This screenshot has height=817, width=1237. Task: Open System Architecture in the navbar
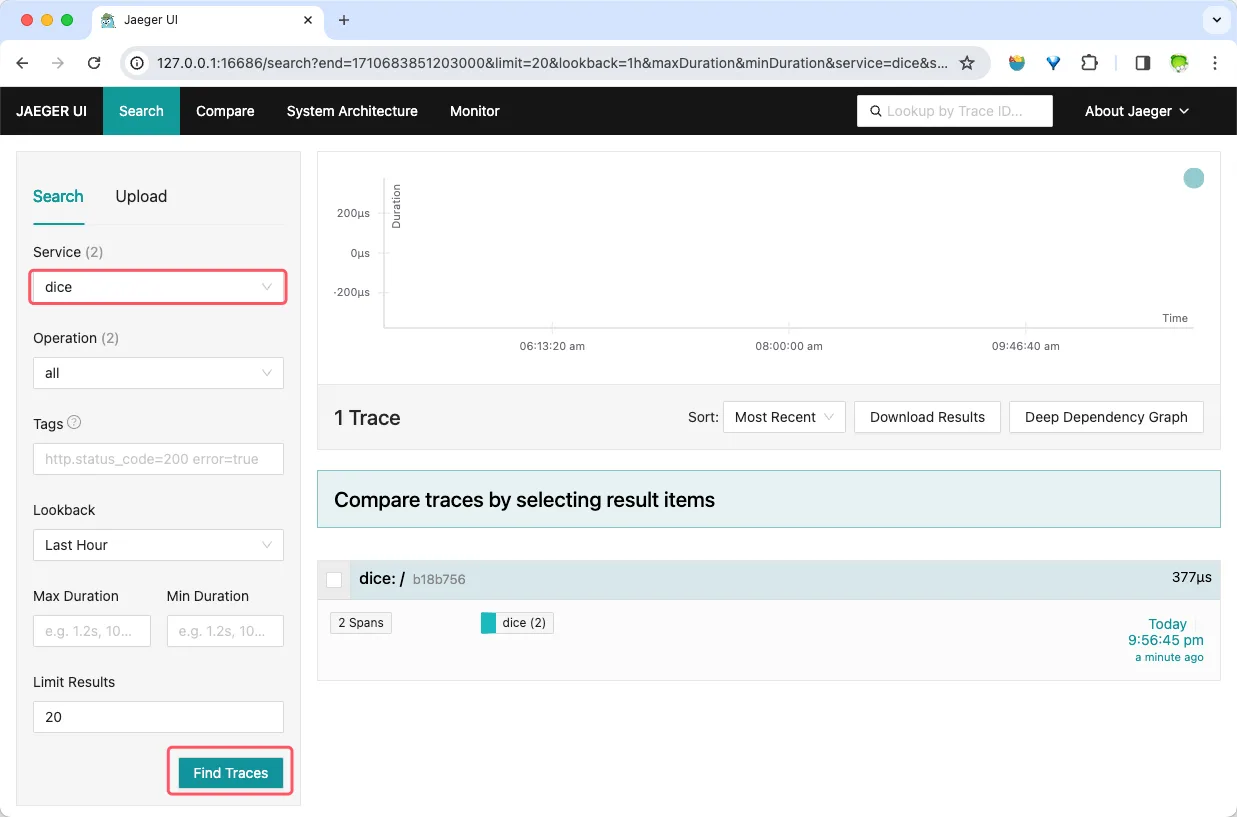352,111
